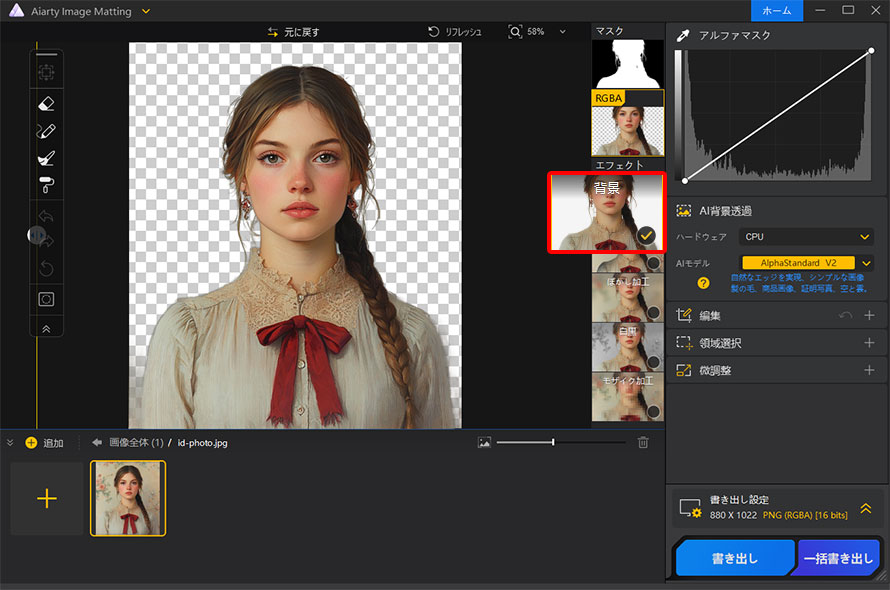Select the pencil brush tool

tap(46, 131)
